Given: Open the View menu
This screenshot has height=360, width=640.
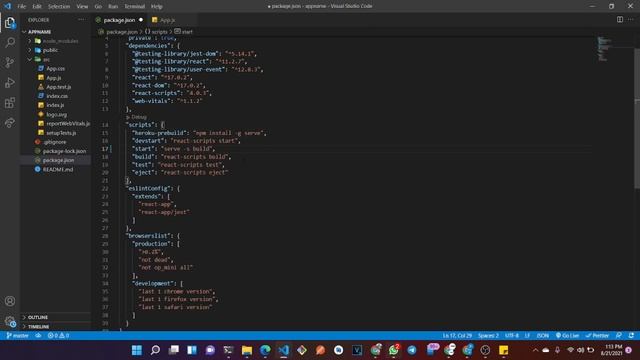Looking at the screenshot, I should point(82,7).
